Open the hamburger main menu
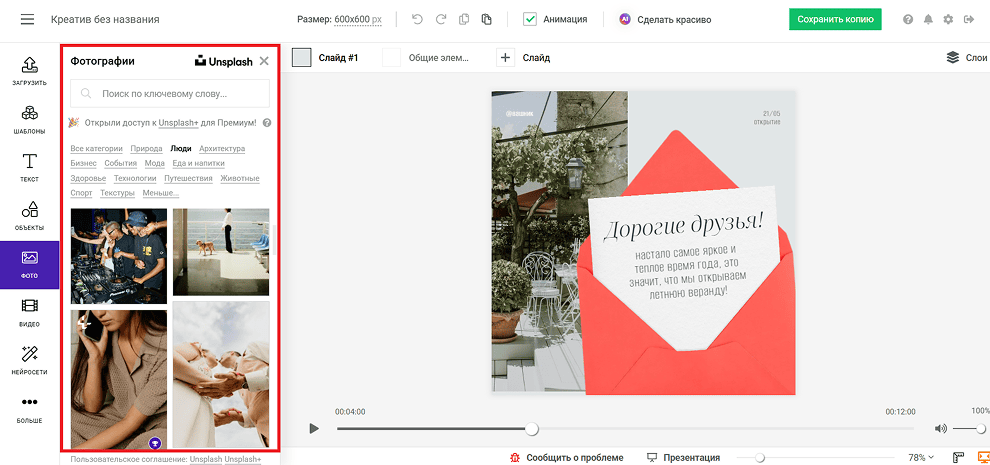The width and height of the screenshot is (990, 465). (x=27, y=20)
